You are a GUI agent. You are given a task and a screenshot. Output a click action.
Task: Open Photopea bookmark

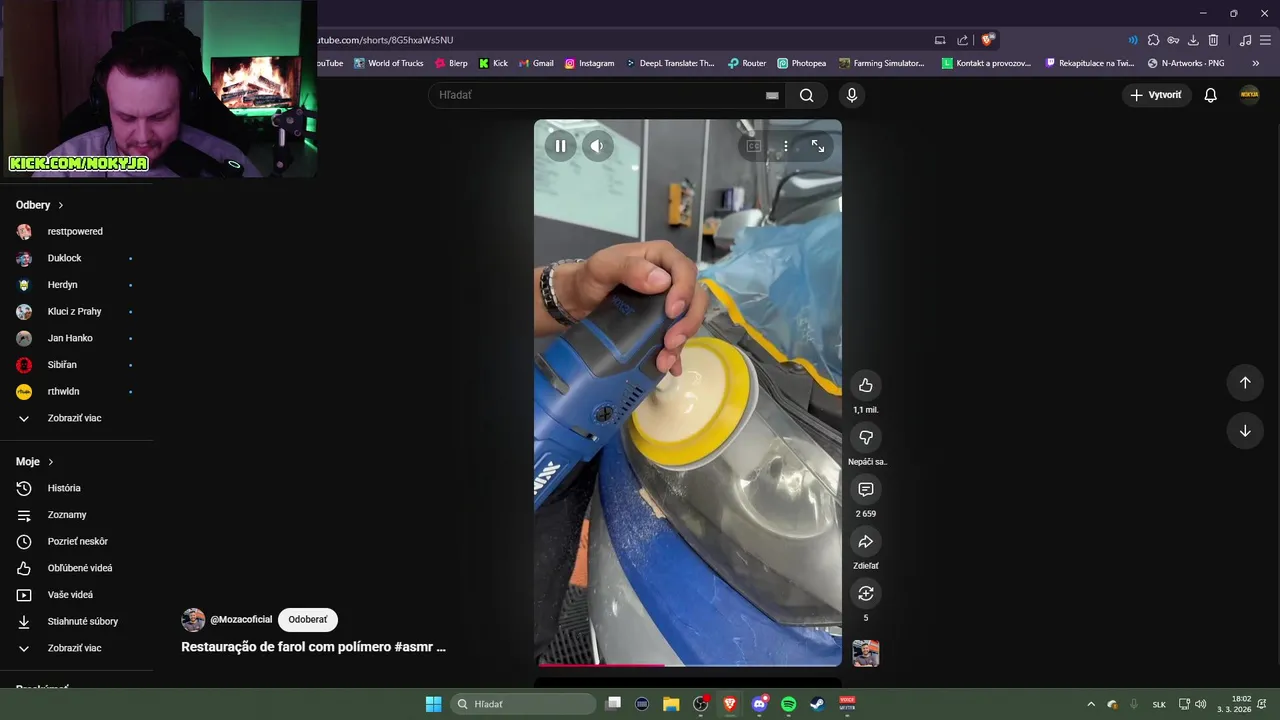802,63
